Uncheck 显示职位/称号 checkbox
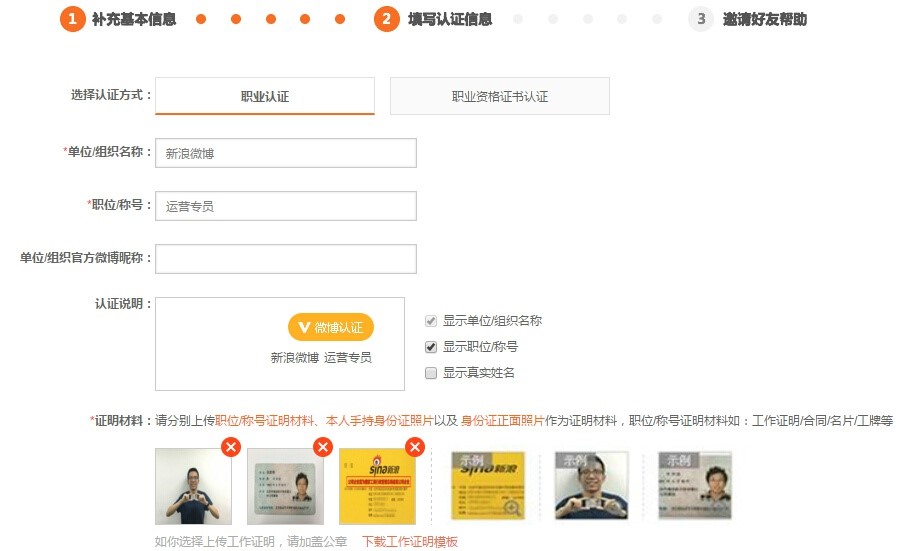Viewport: 902px width, 551px height. pos(431,347)
